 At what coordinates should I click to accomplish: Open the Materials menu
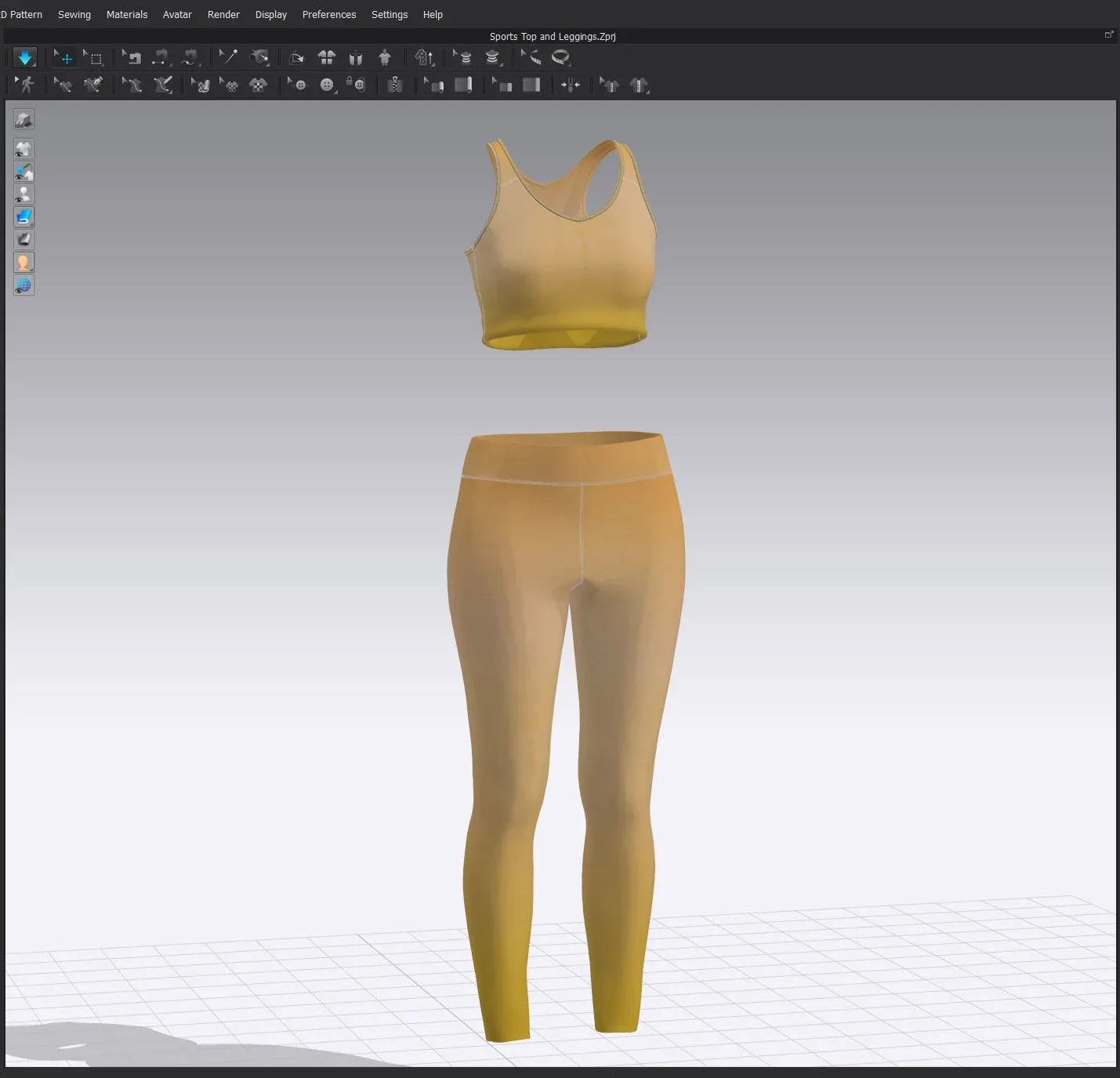pyautogui.click(x=126, y=14)
